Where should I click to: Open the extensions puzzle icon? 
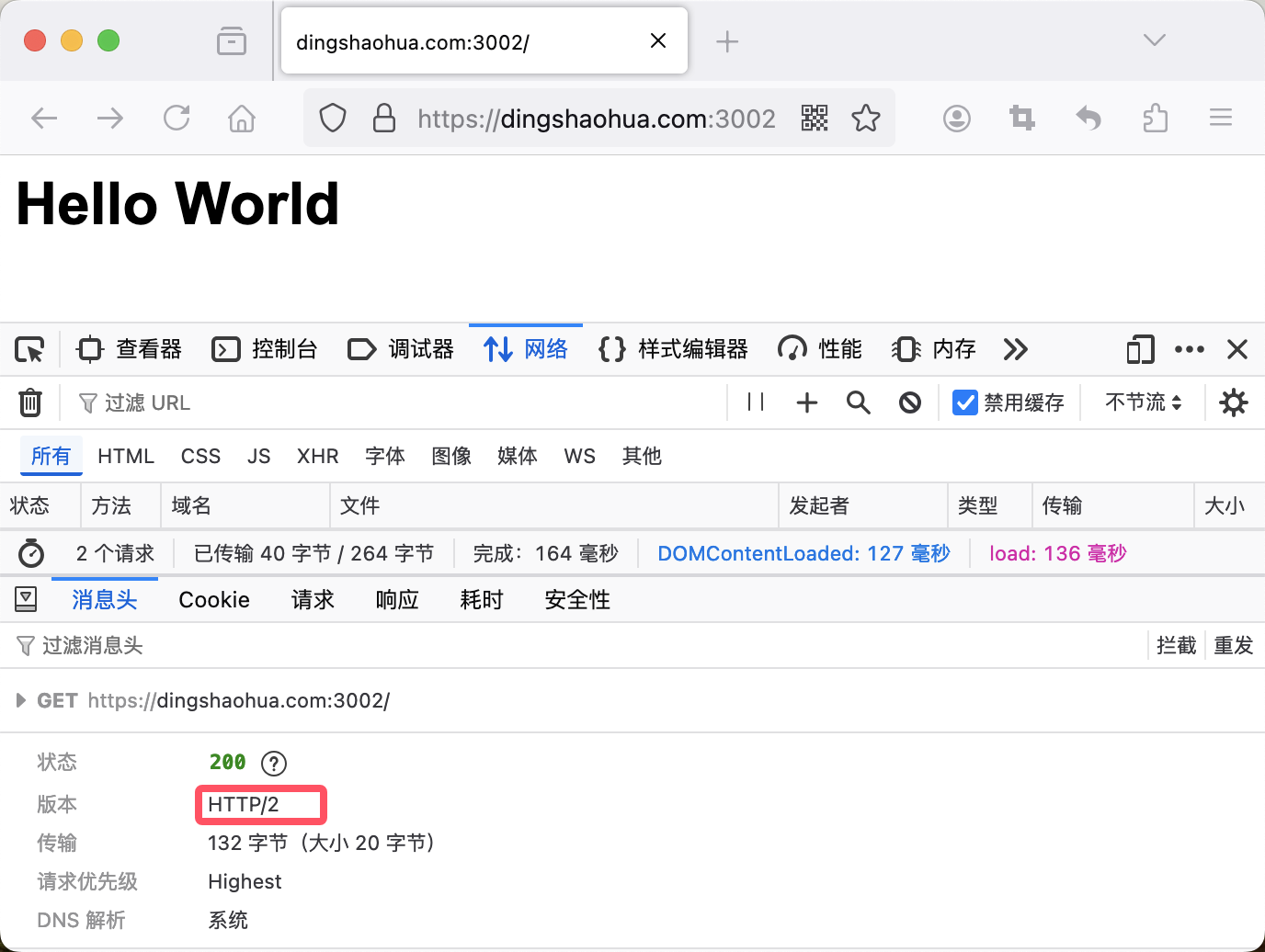pyautogui.click(x=1156, y=118)
